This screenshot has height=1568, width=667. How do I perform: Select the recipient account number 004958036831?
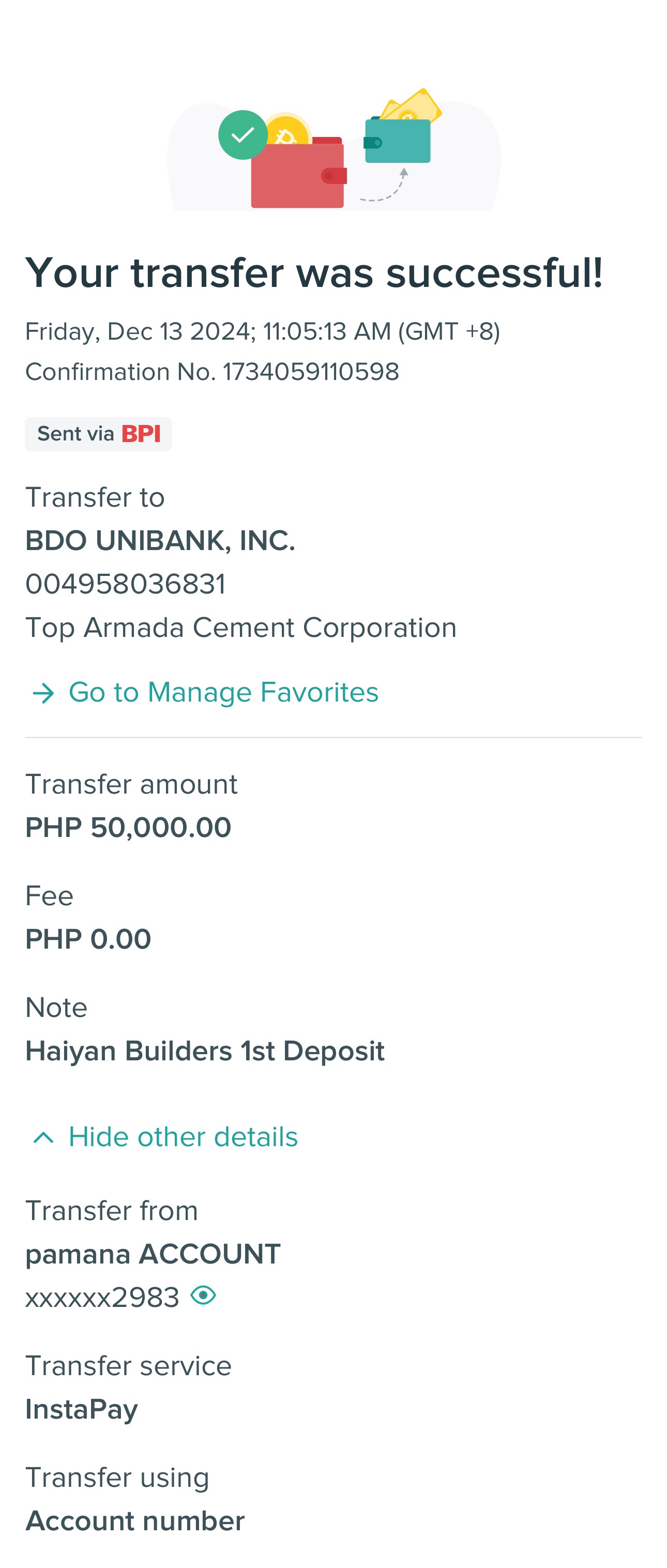[x=125, y=584]
